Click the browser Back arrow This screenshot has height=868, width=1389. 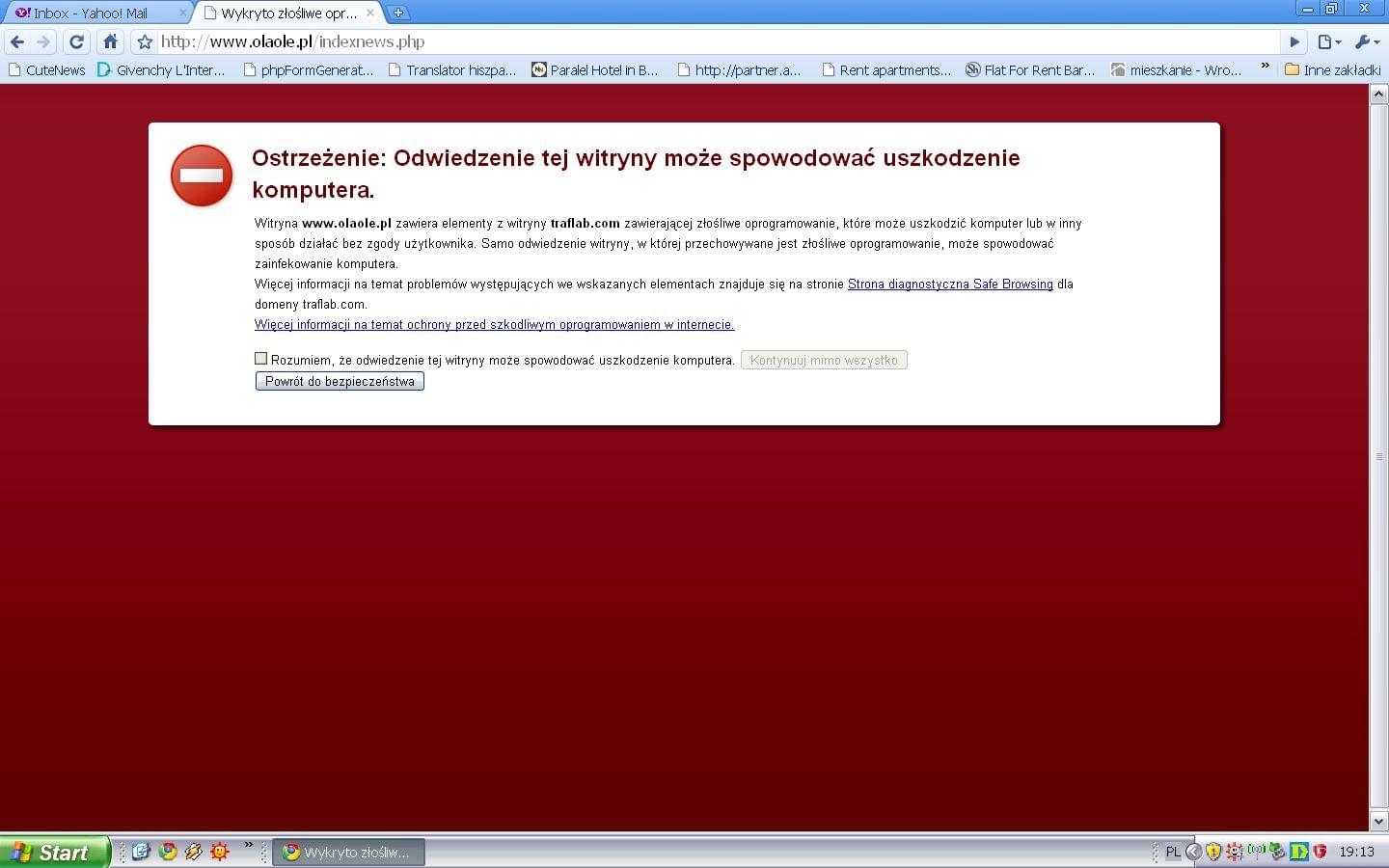click(x=16, y=42)
